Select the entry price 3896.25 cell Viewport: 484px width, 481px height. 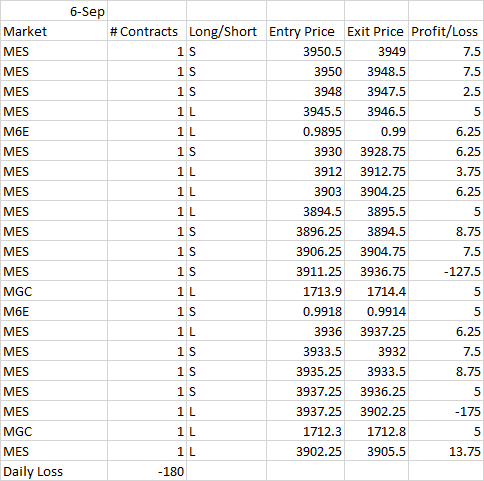point(305,231)
